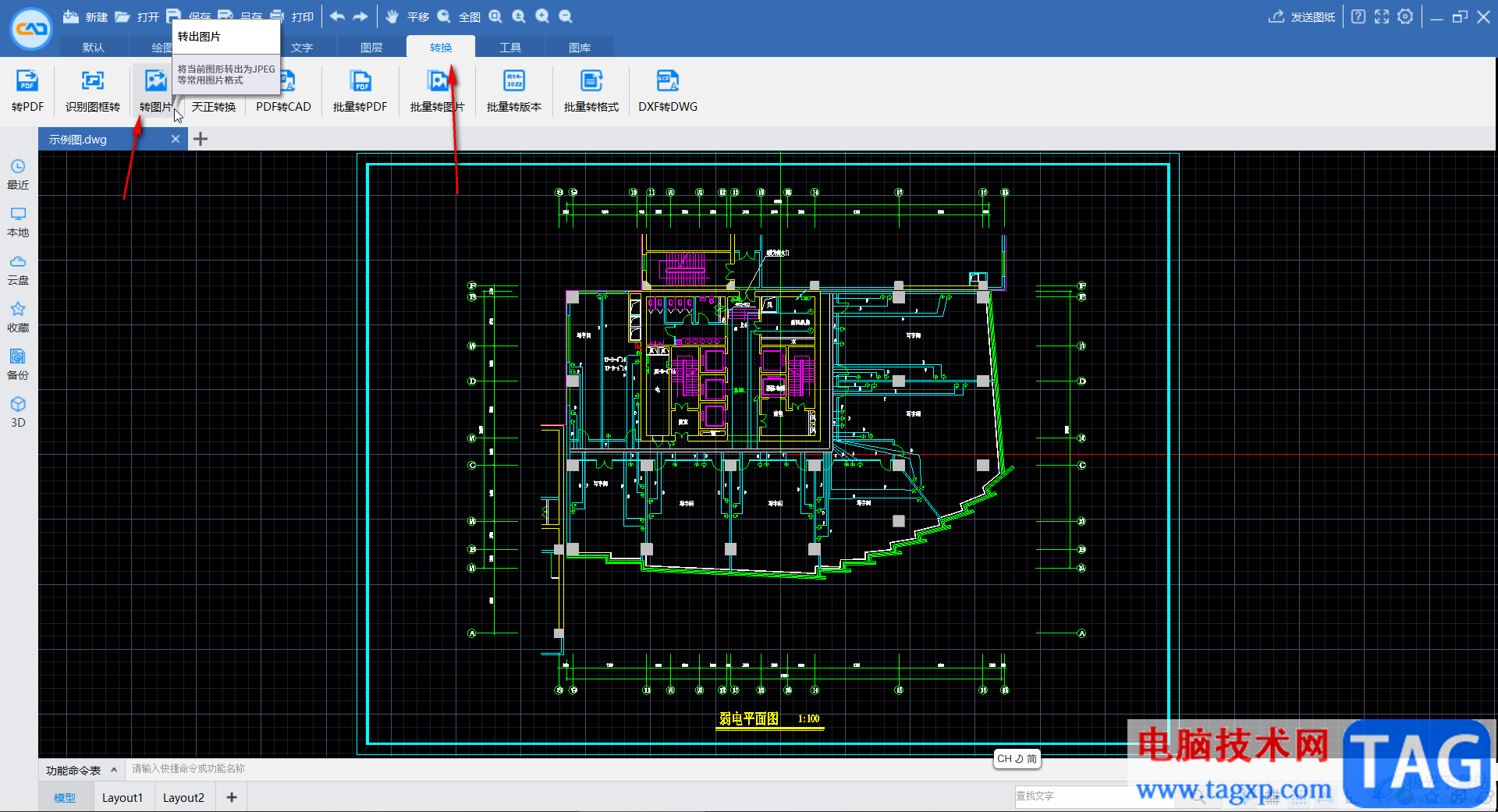
Task: Click the CAD application logo
Action: 31,29
